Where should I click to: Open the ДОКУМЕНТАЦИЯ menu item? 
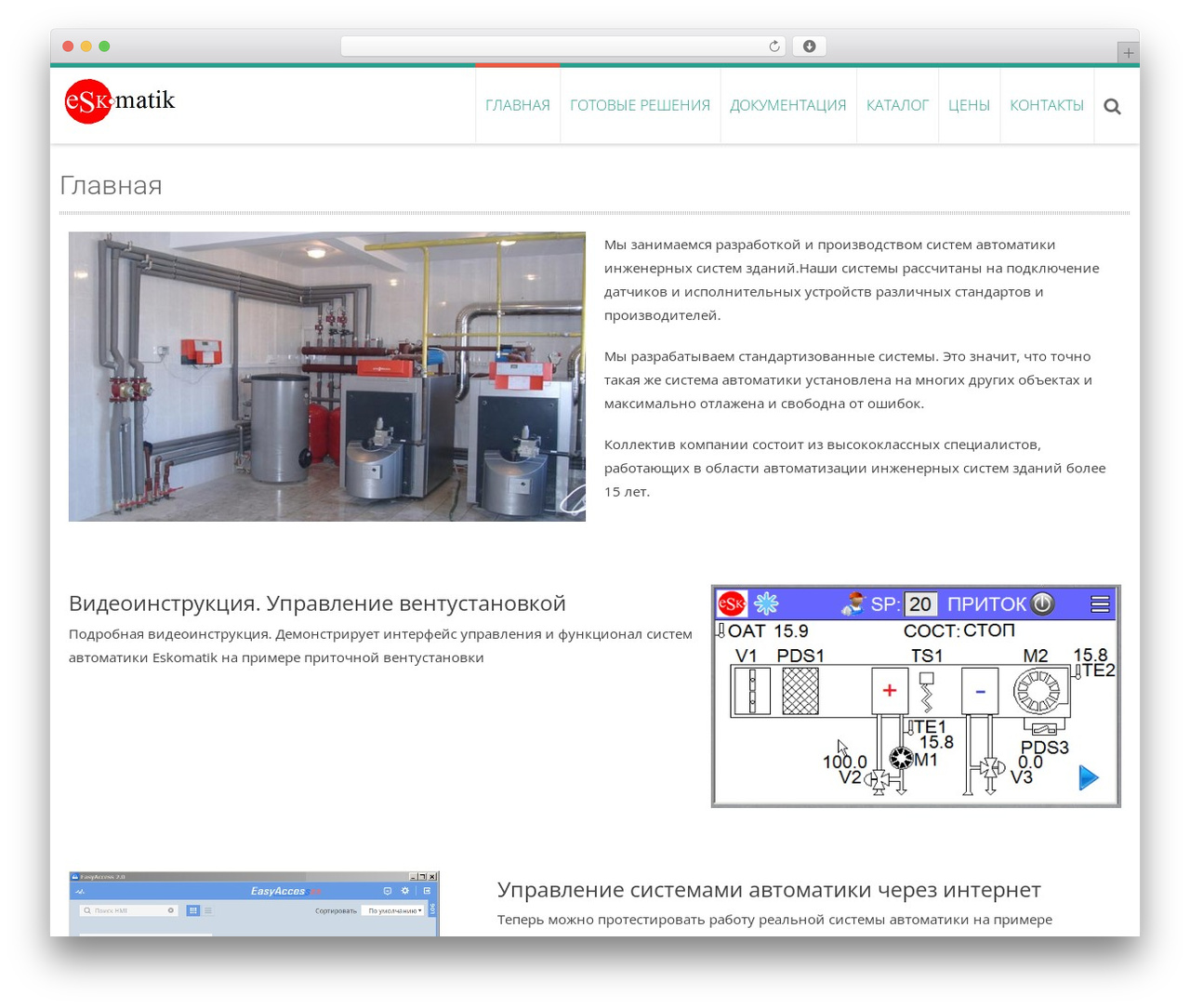(x=788, y=106)
